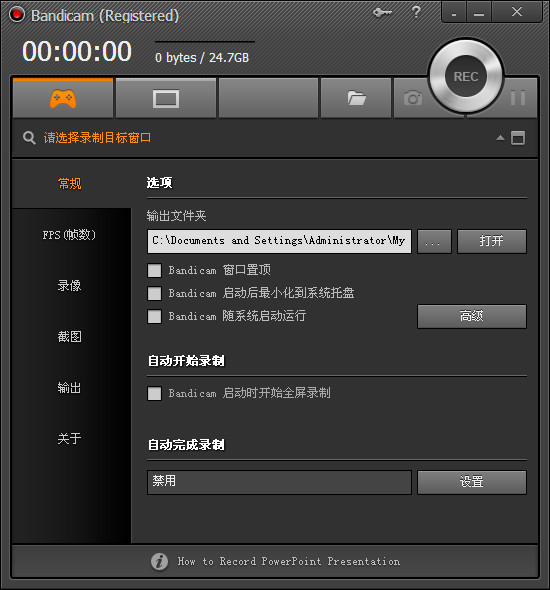
Task: Open registration via the key icon
Action: pyautogui.click(x=382, y=12)
